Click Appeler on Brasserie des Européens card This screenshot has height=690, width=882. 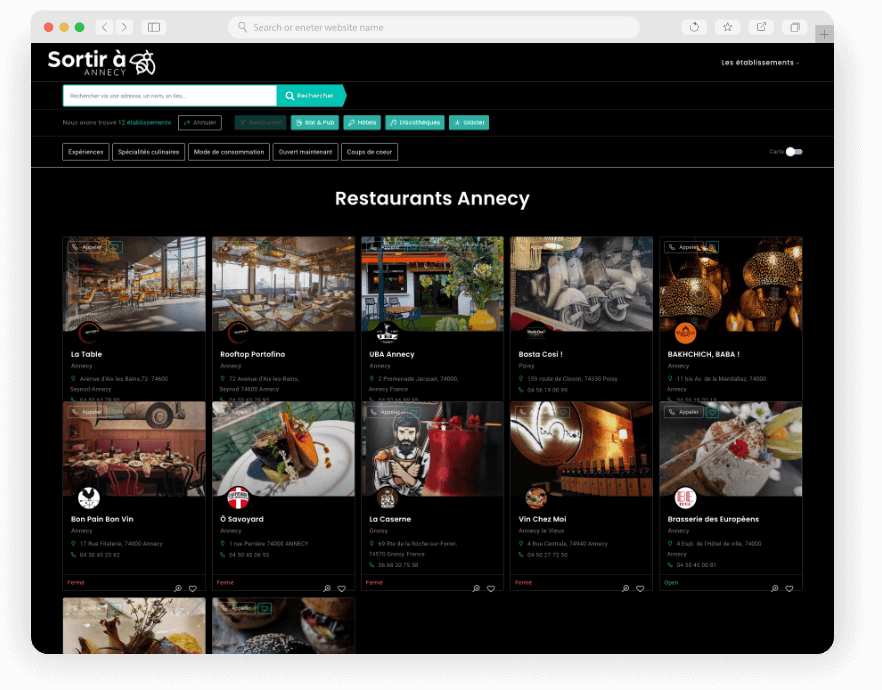point(684,412)
